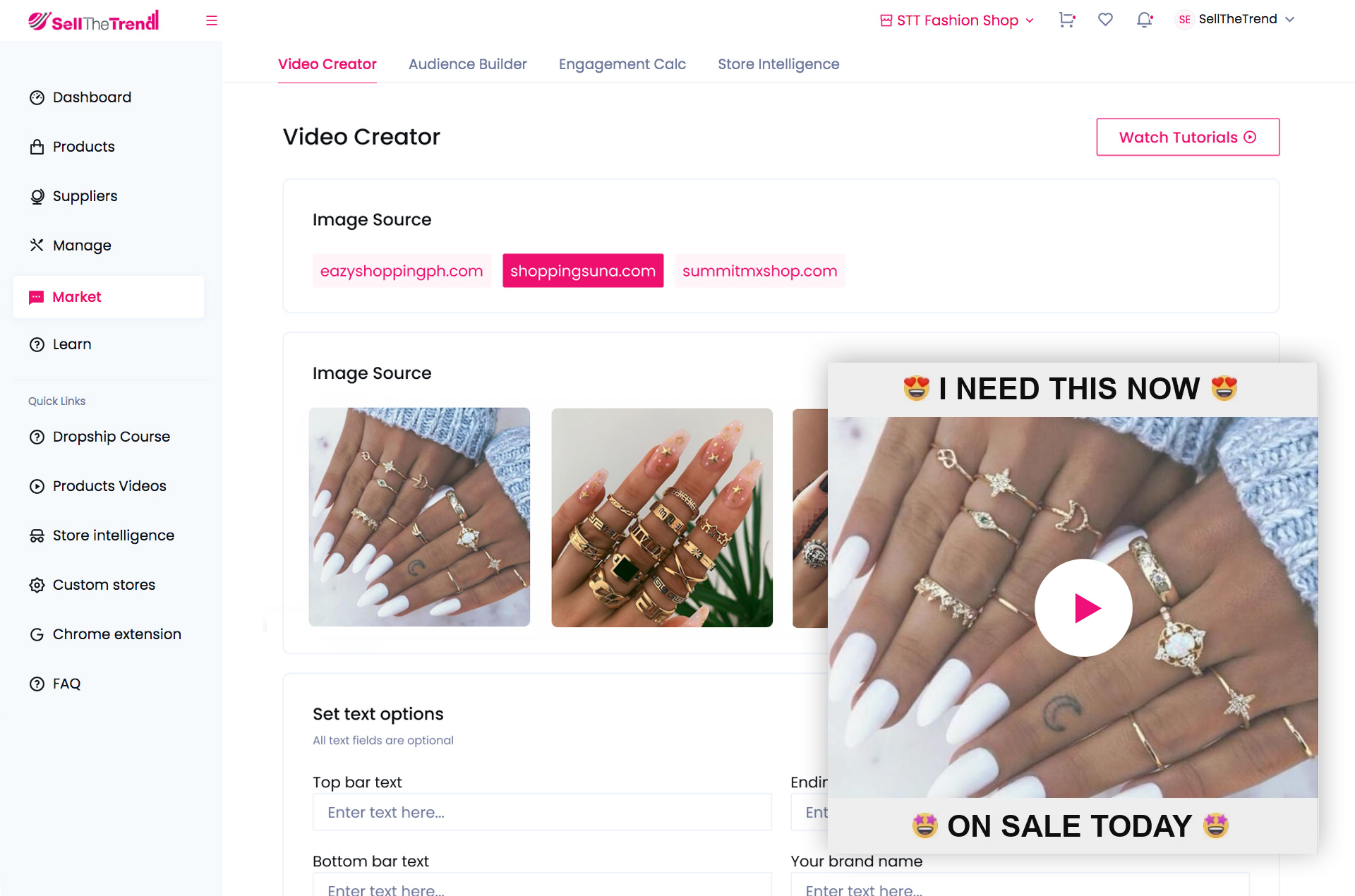Play the product video preview
The height and width of the screenshot is (896, 1355).
pyautogui.click(x=1085, y=608)
